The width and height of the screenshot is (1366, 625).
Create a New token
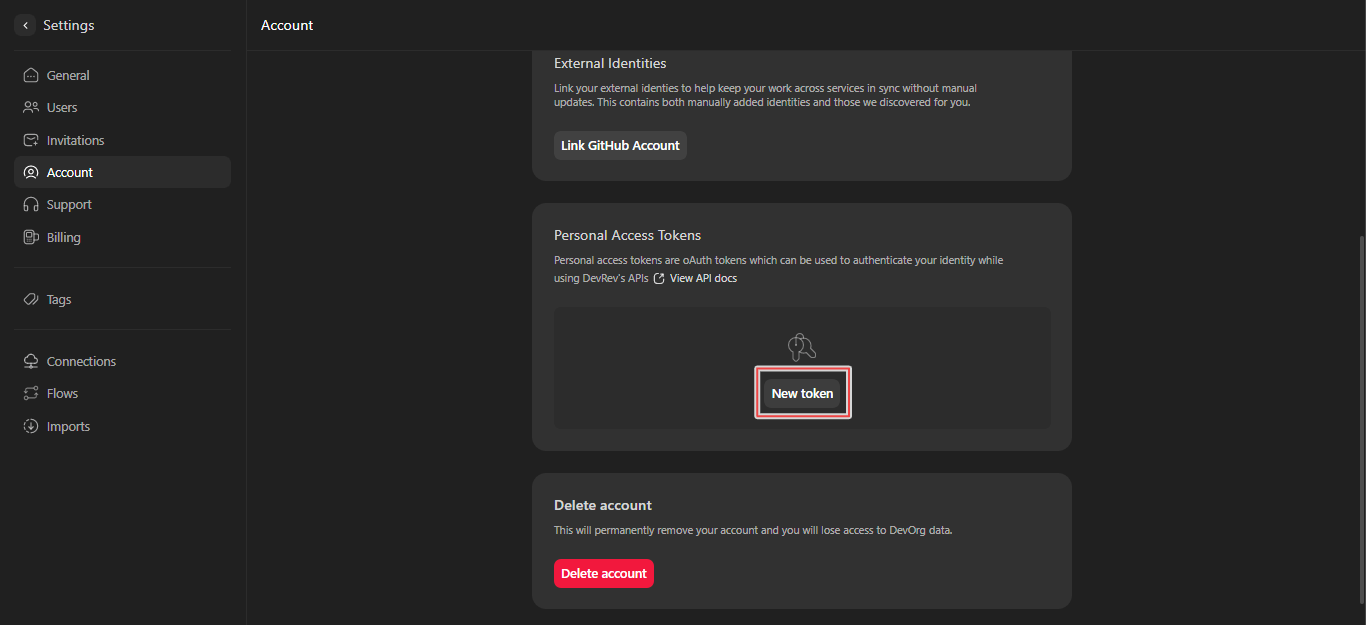(x=802, y=394)
